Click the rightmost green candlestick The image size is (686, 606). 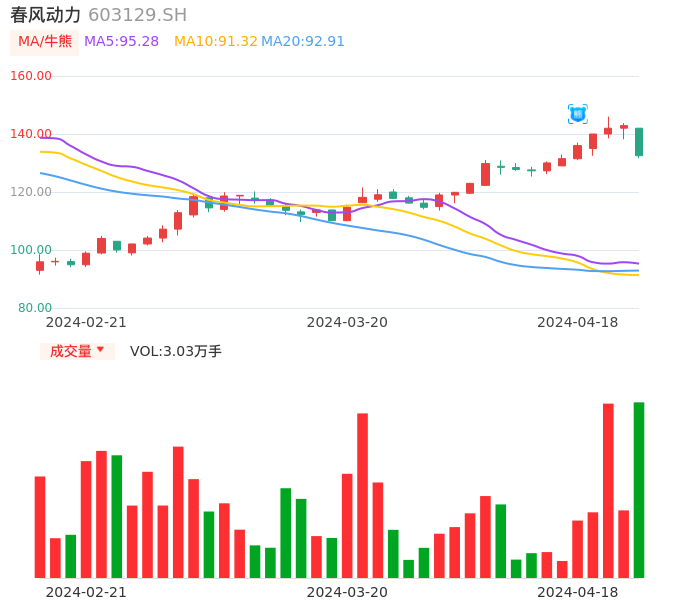(x=638, y=142)
